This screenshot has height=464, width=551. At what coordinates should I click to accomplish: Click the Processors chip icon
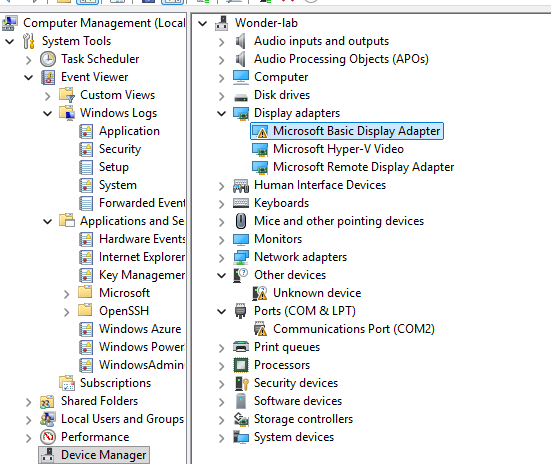[x=241, y=365]
